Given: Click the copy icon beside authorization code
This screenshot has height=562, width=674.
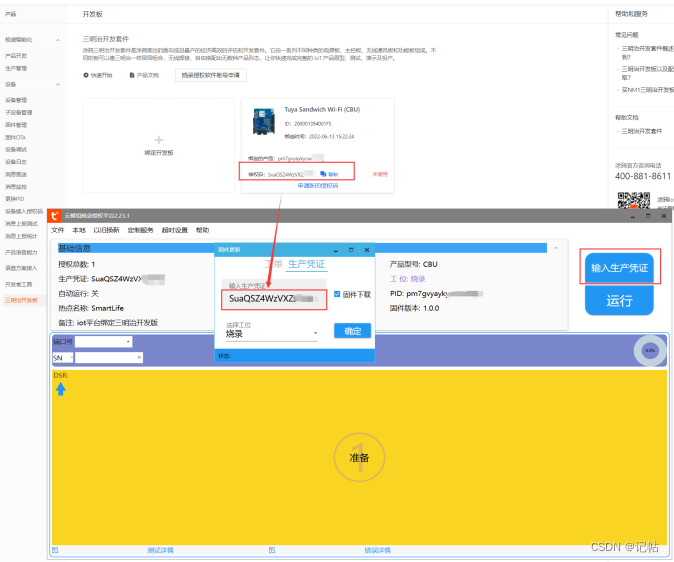Looking at the screenshot, I should pyautogui.click(x=323, y=174).
